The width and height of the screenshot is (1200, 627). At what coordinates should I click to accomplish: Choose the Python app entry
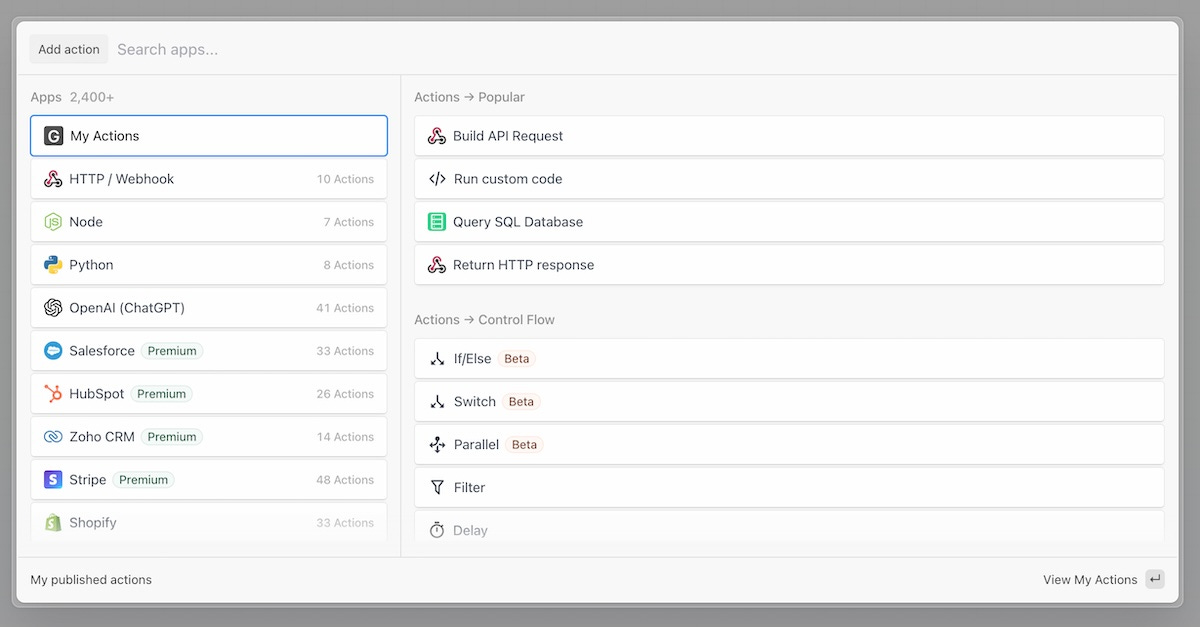point(209,265)
